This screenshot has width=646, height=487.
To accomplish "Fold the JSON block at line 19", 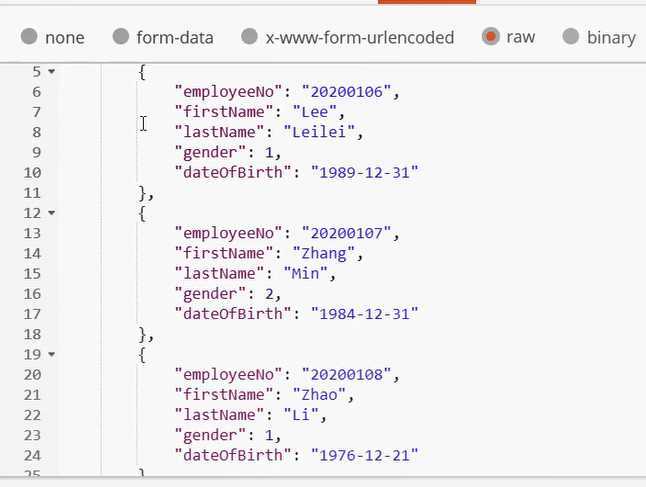I will click(51, 354).
